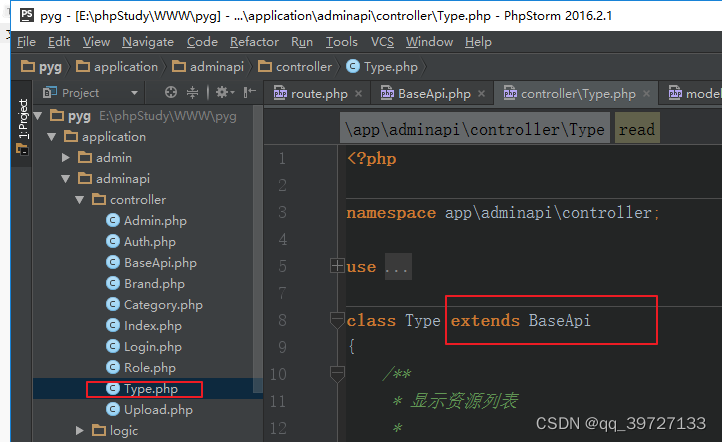Image resolution: width=722 pixels, height=442 pixels.
Task: Select Category.php in the project tree
Action: (163, 305)
